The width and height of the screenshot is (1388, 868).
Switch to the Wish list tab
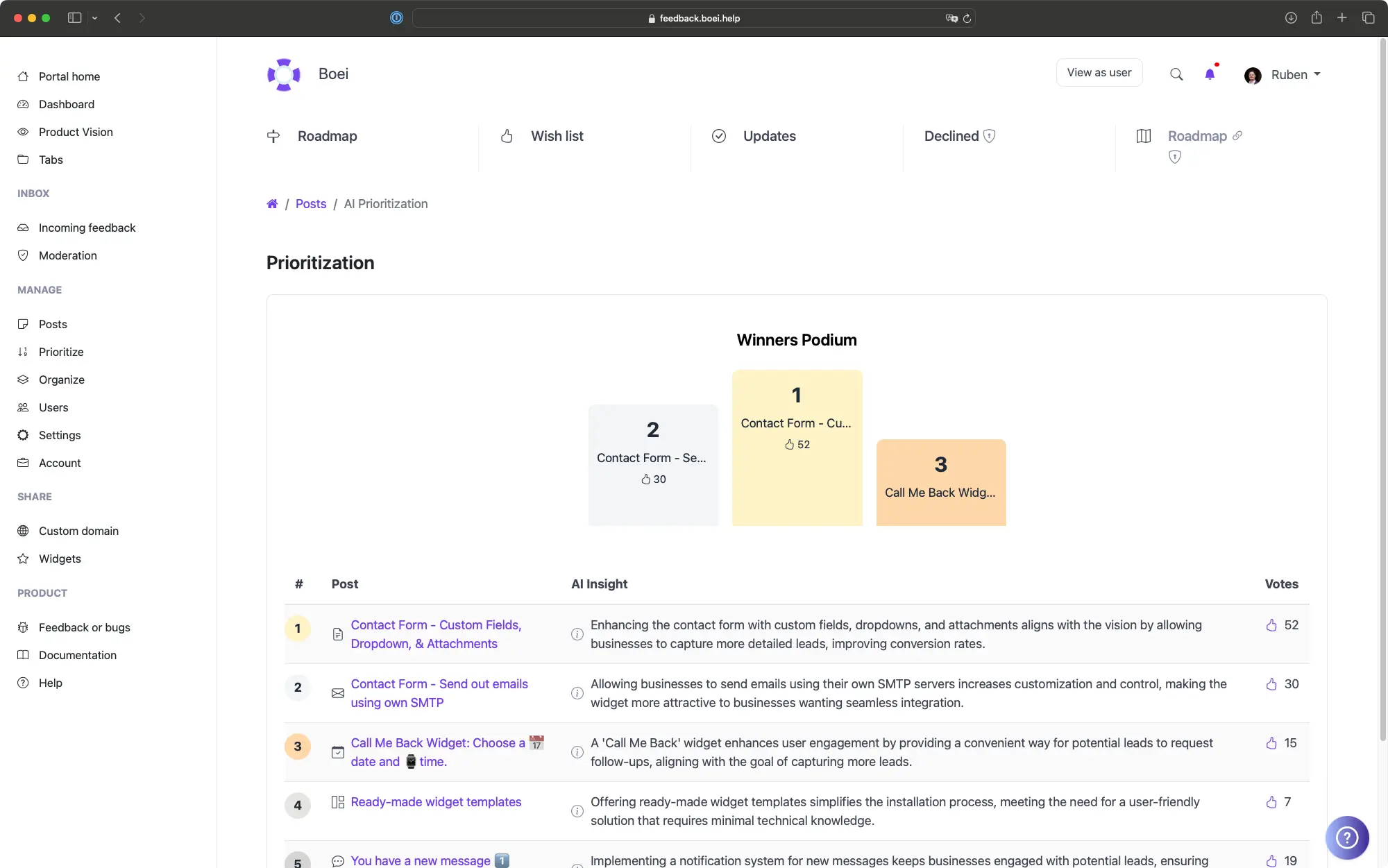tap(558, 136)
